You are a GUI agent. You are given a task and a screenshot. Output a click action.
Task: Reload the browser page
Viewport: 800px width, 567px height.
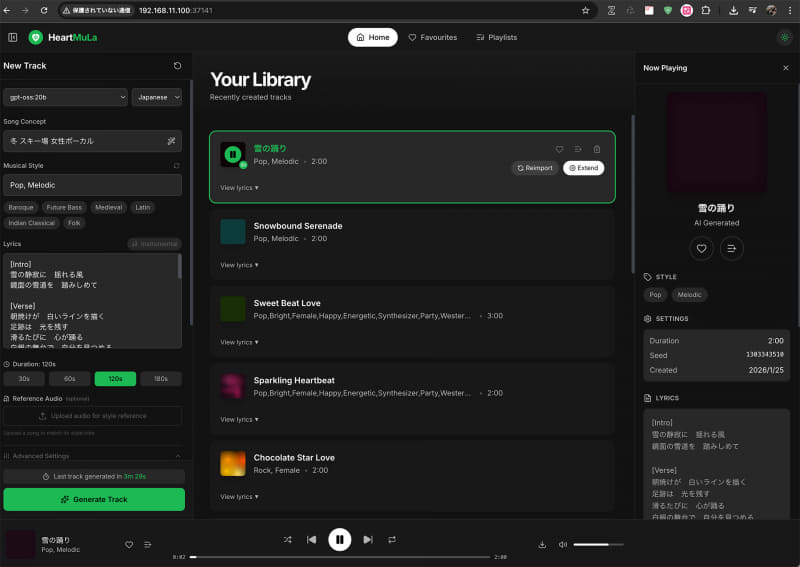click(44, 10)
